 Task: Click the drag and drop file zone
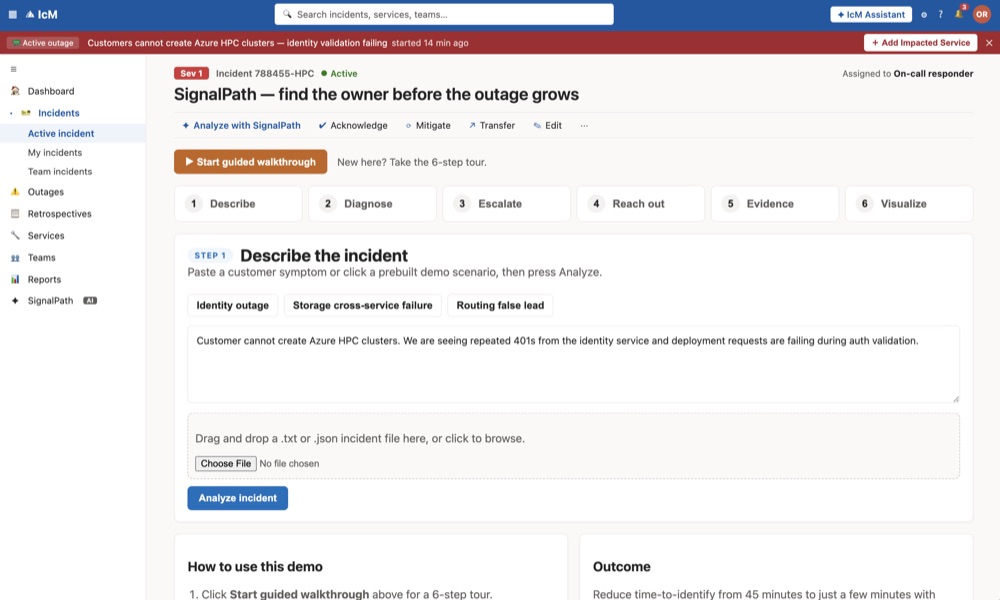(573, 446)
